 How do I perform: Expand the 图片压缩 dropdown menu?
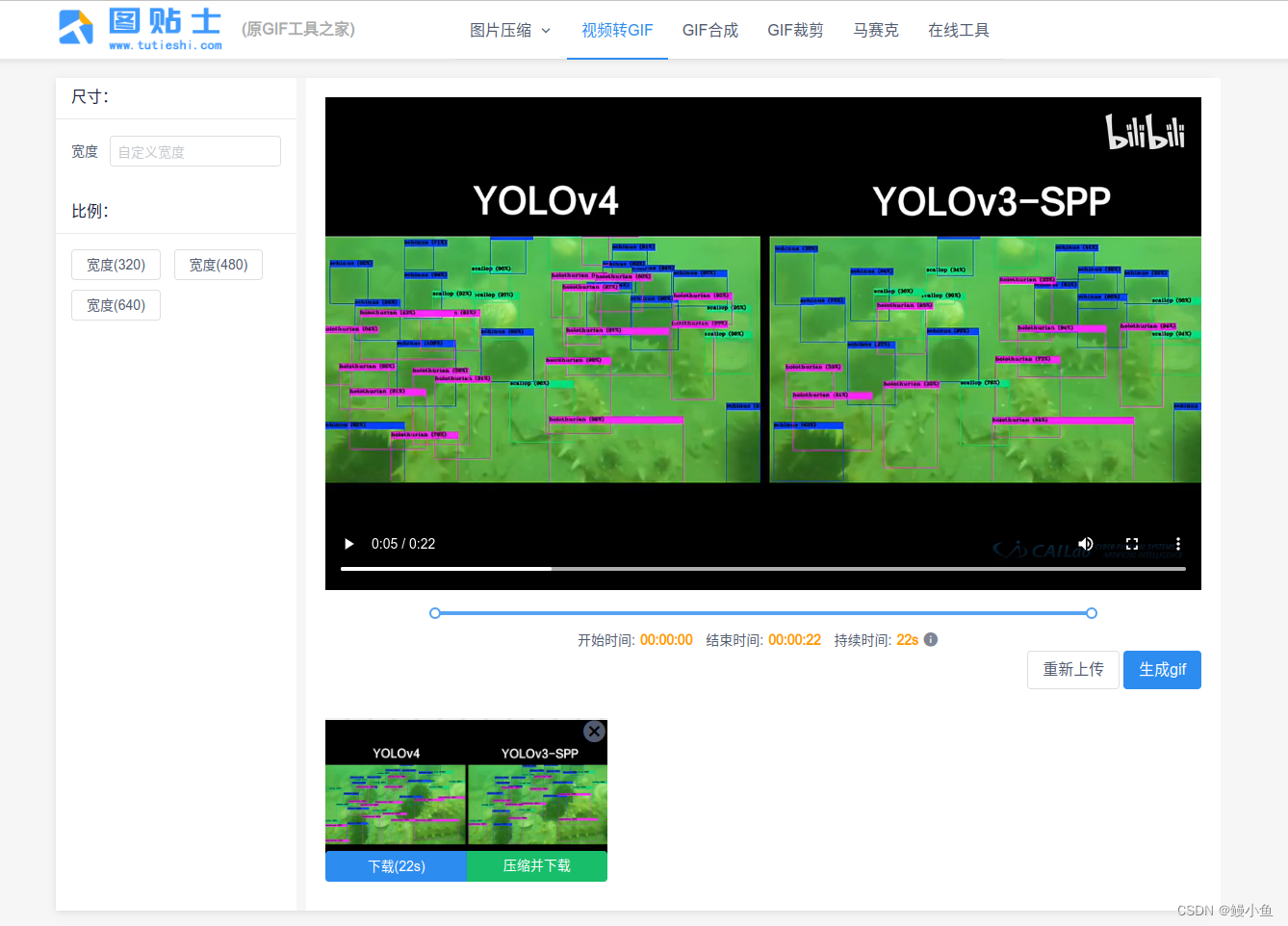(x=510, y=30)
